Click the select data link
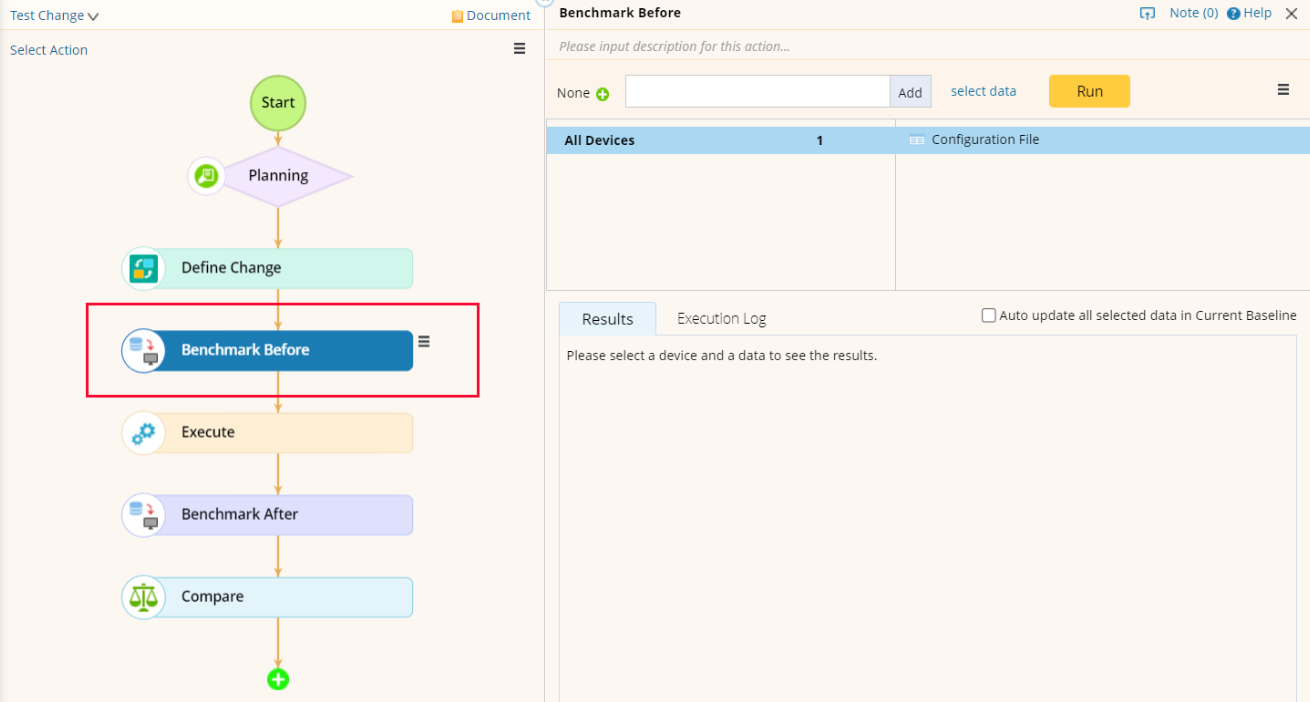Image resolution: width=1310 pixels, height=702 pixels. (983, 91)
